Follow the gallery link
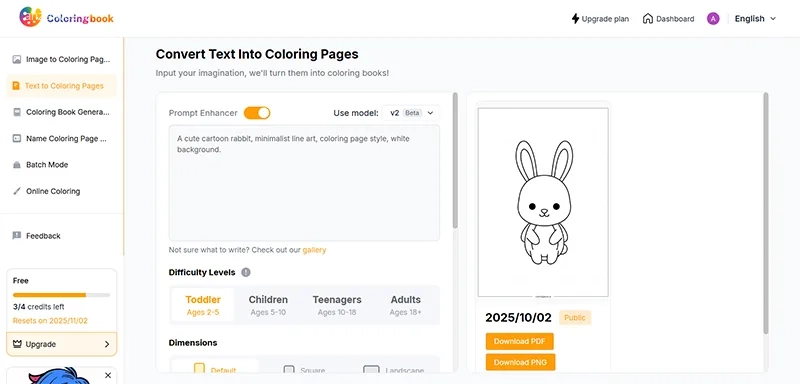 [x=314, y=250]
